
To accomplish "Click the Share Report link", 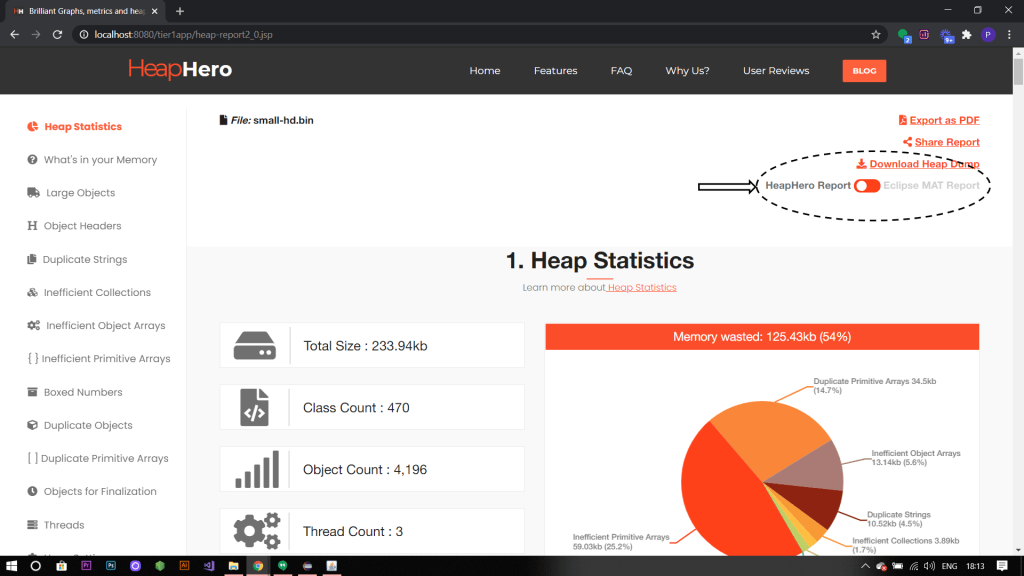I will click(946, 142).
